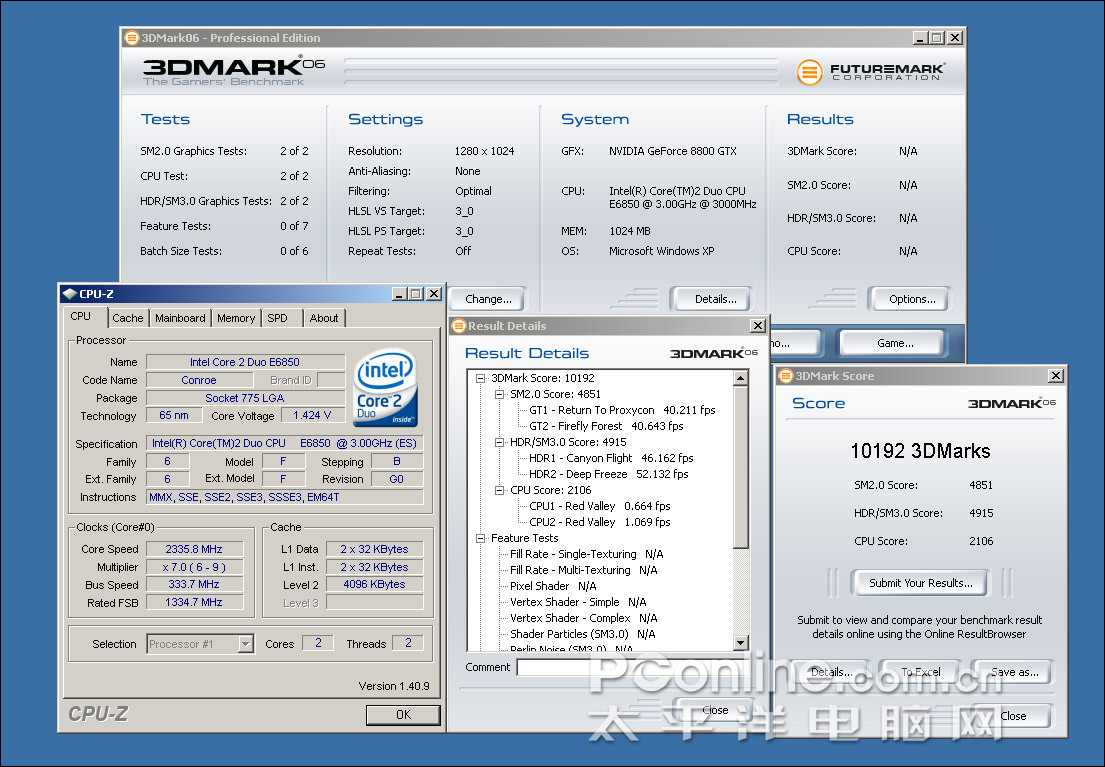
Task: Click the CPU-Z title bar icon
Action: coord(69,294)
